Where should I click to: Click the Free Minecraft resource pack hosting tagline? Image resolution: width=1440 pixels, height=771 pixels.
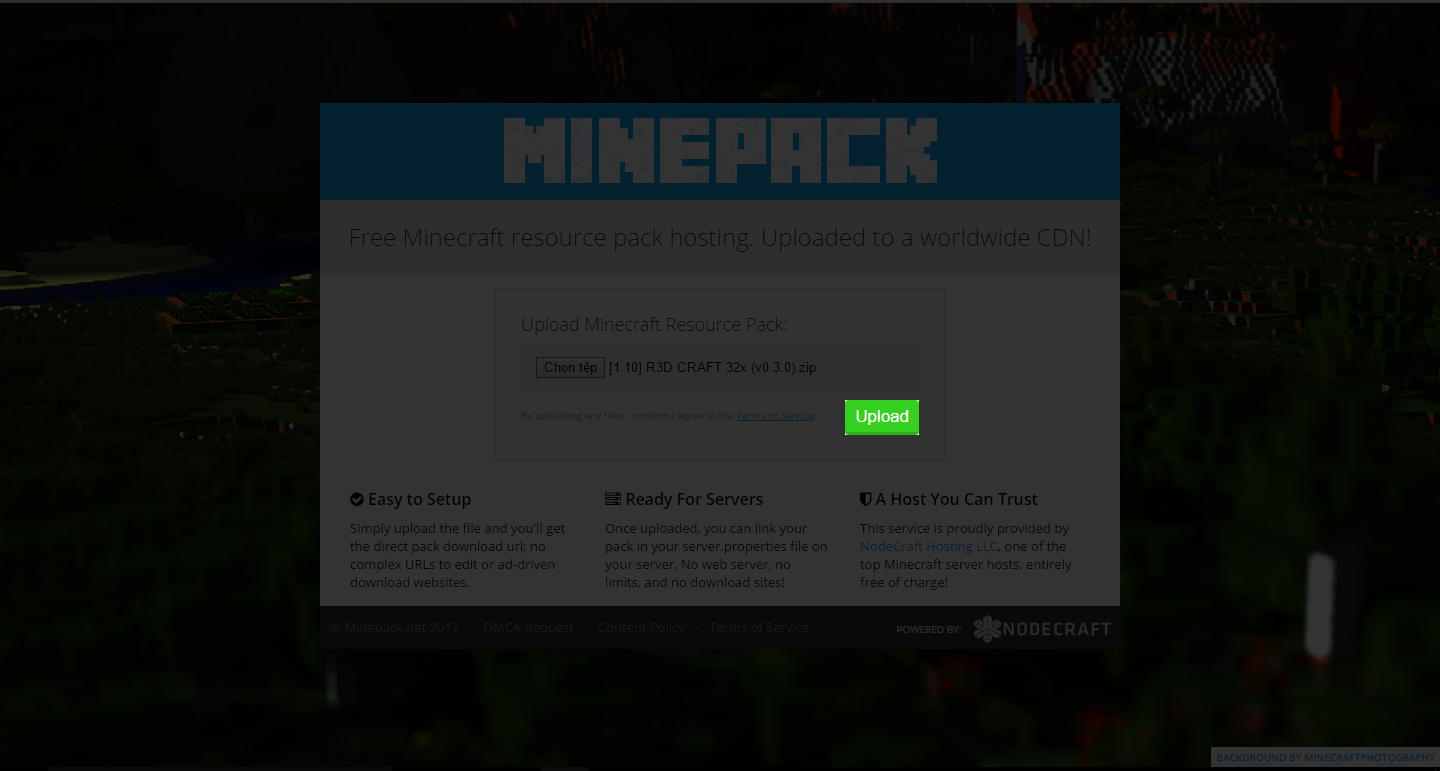720,238
